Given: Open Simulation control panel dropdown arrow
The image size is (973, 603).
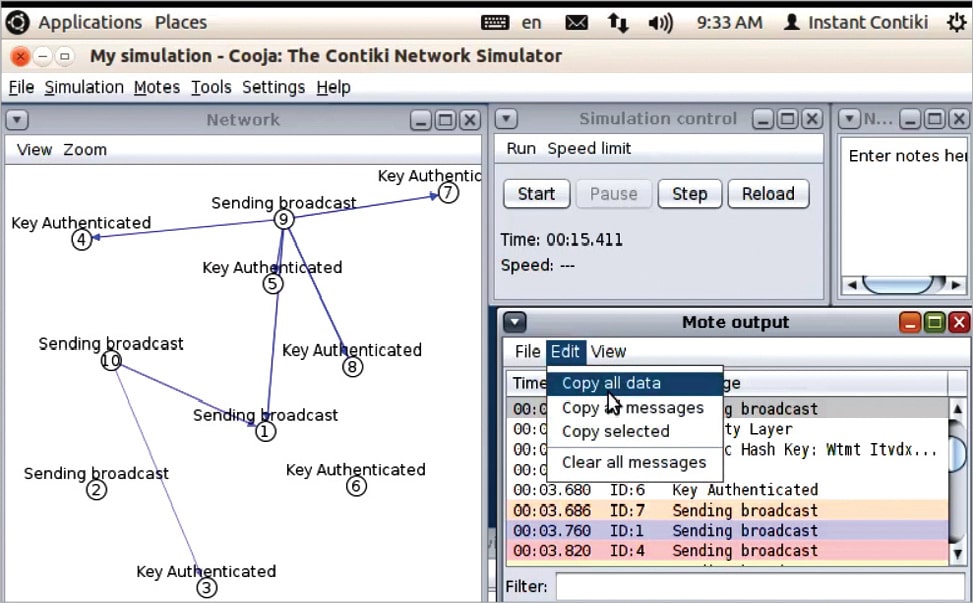Looking at the screenshot, I should coord(506,118).
